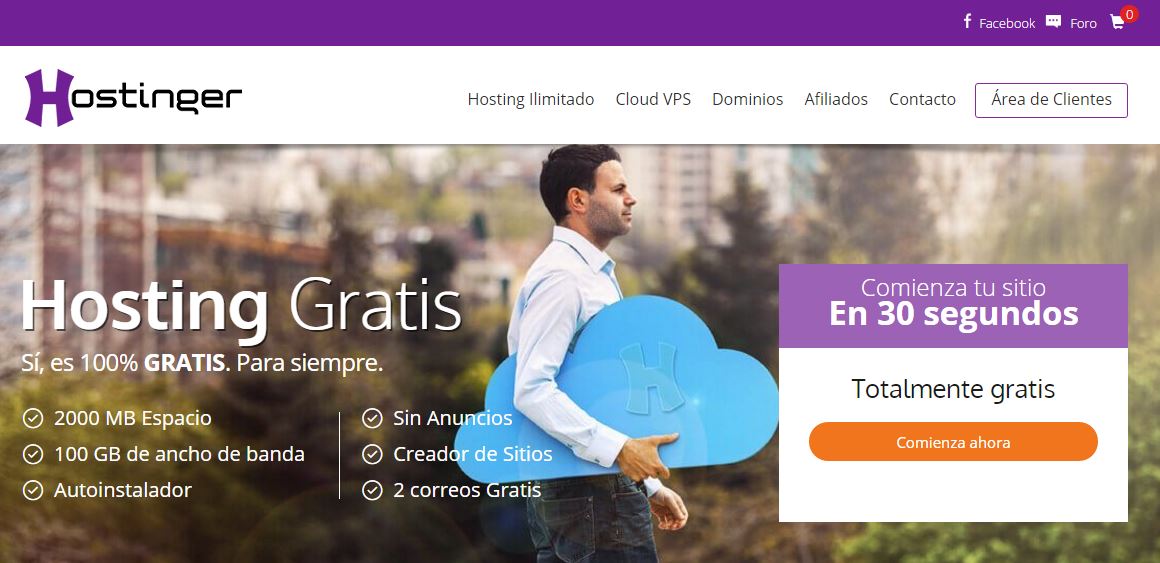Open the shopping cart icon

click(x=1117, y=22)
